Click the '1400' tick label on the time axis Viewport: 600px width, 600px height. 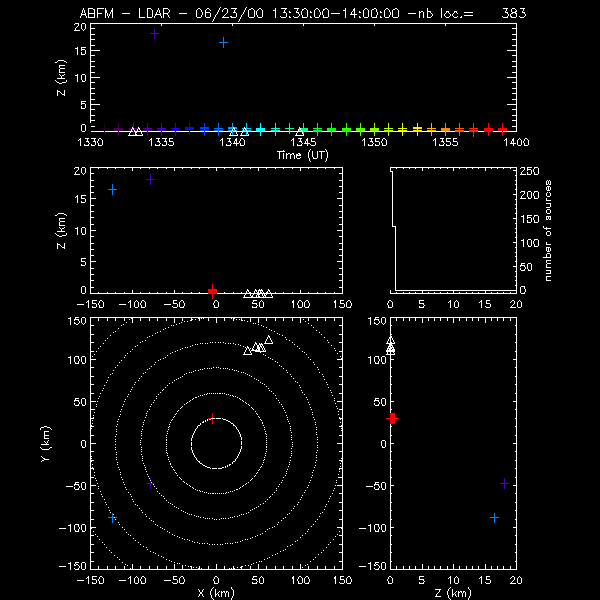click(x=516, y=142)
